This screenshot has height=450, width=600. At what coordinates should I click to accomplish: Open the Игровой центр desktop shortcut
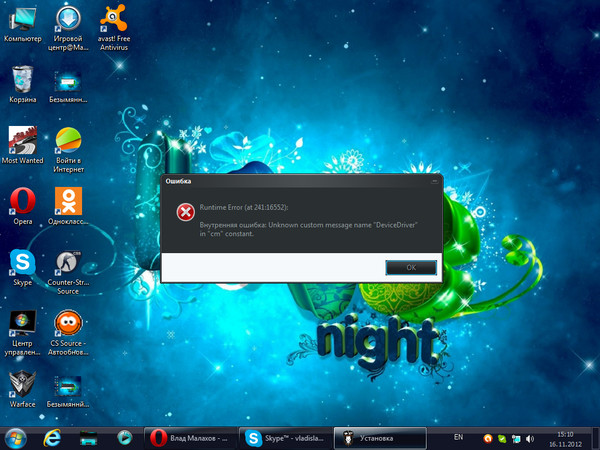point(69,19)
